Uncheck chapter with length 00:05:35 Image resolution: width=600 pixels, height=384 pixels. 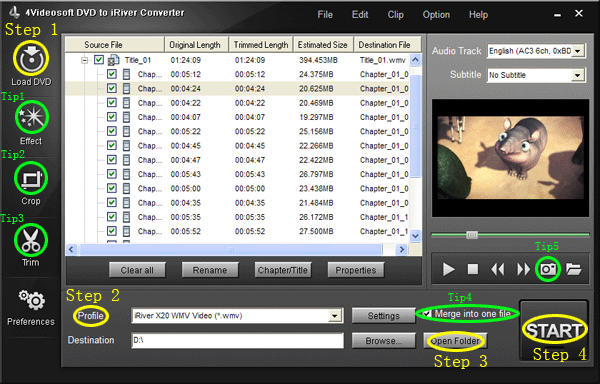tap(112, 217)
